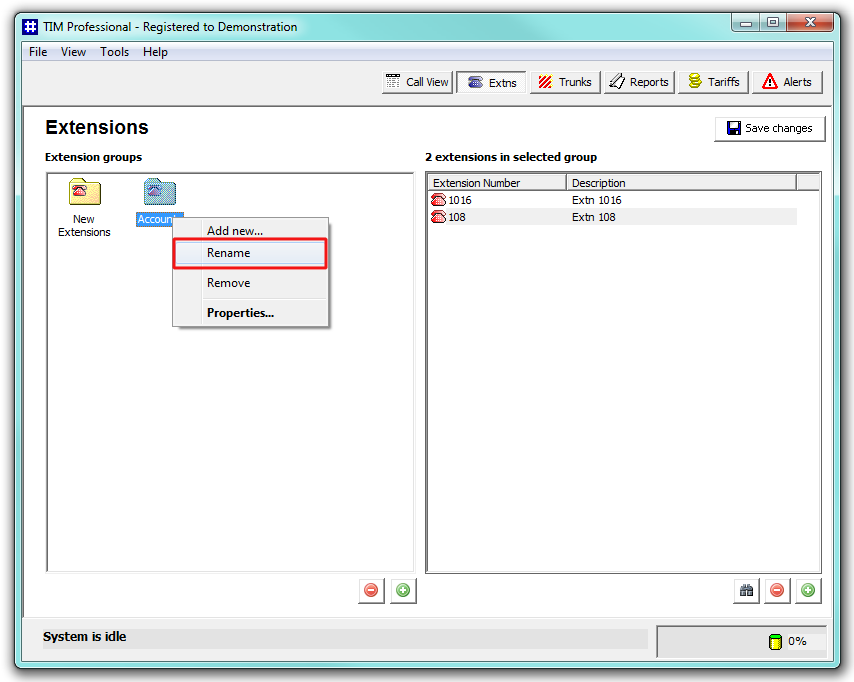Close the TIM Professional window

coord(810,23)
